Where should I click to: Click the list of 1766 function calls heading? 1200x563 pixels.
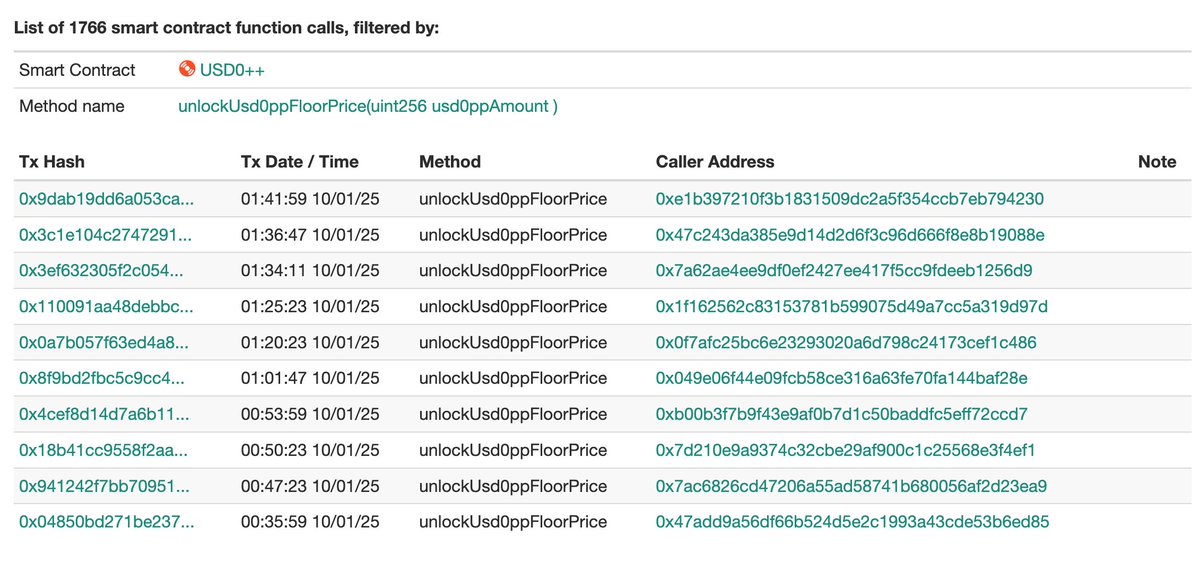pyautogui.click(x=226, y=26)
